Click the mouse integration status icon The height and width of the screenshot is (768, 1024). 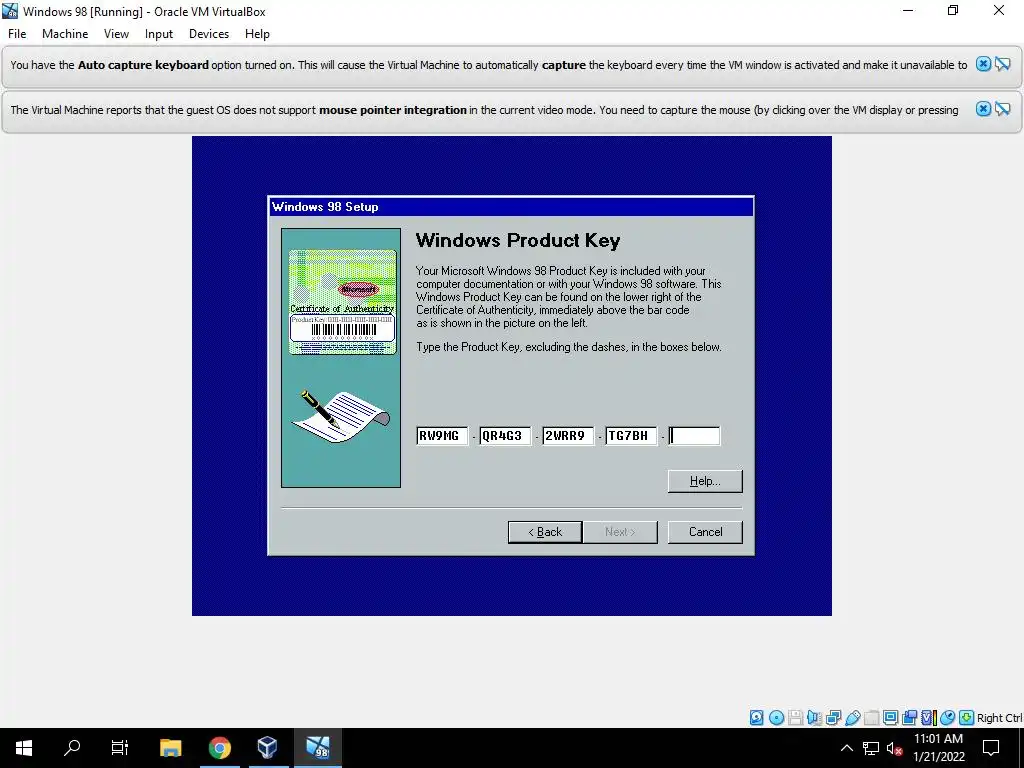948,718
